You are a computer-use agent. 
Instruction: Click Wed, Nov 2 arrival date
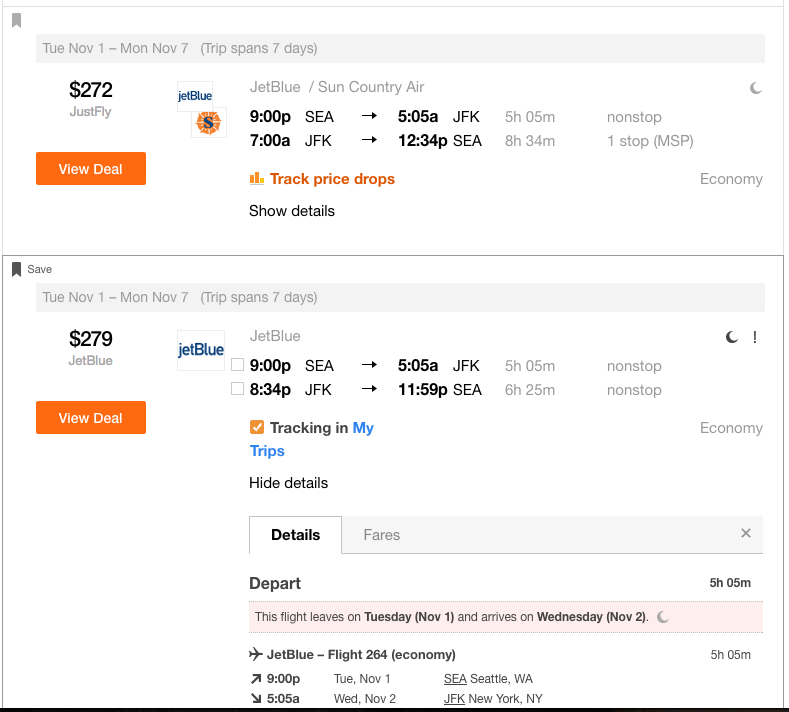[365, 698]
